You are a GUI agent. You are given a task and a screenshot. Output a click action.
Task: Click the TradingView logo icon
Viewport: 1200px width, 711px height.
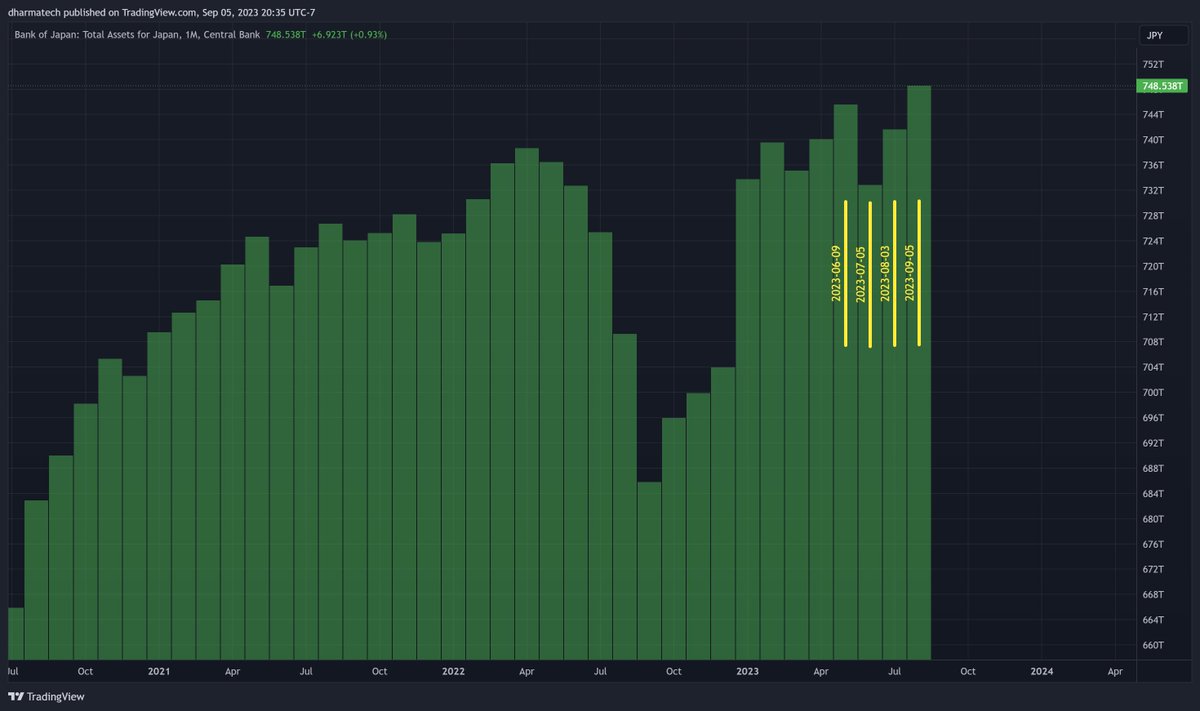pos(17,697)
